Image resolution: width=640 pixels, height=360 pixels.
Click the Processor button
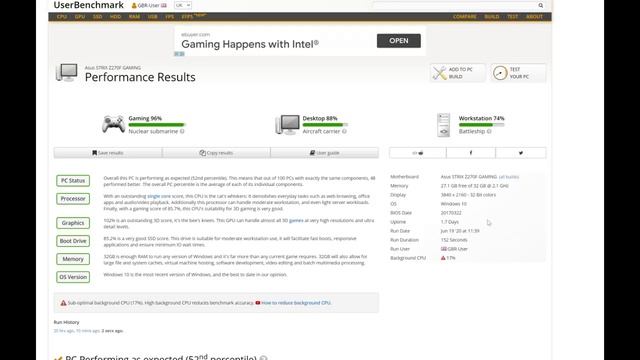[x=73, y=199]
